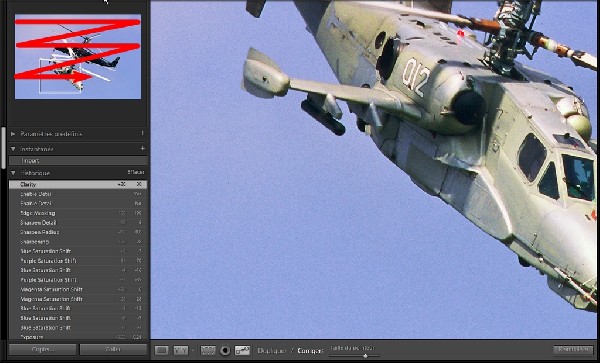The width and height of the screenshot is (600, 363).
Task: Toggle the Dupliquer clone mode
Action: click(x=272, y=350)
